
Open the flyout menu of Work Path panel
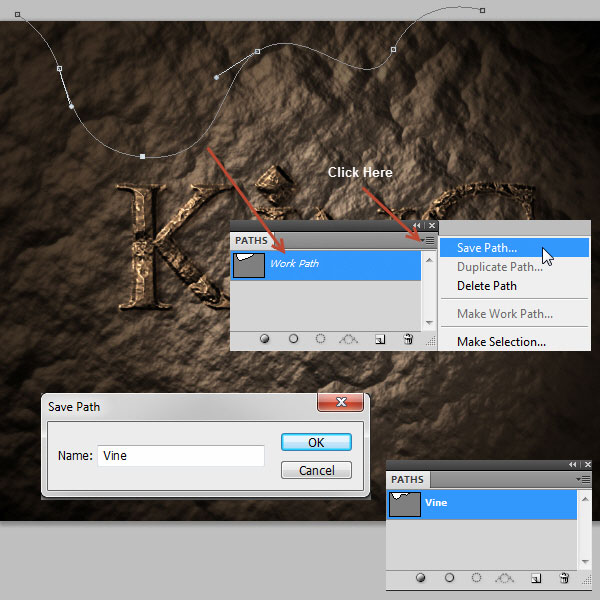point(428,240)
